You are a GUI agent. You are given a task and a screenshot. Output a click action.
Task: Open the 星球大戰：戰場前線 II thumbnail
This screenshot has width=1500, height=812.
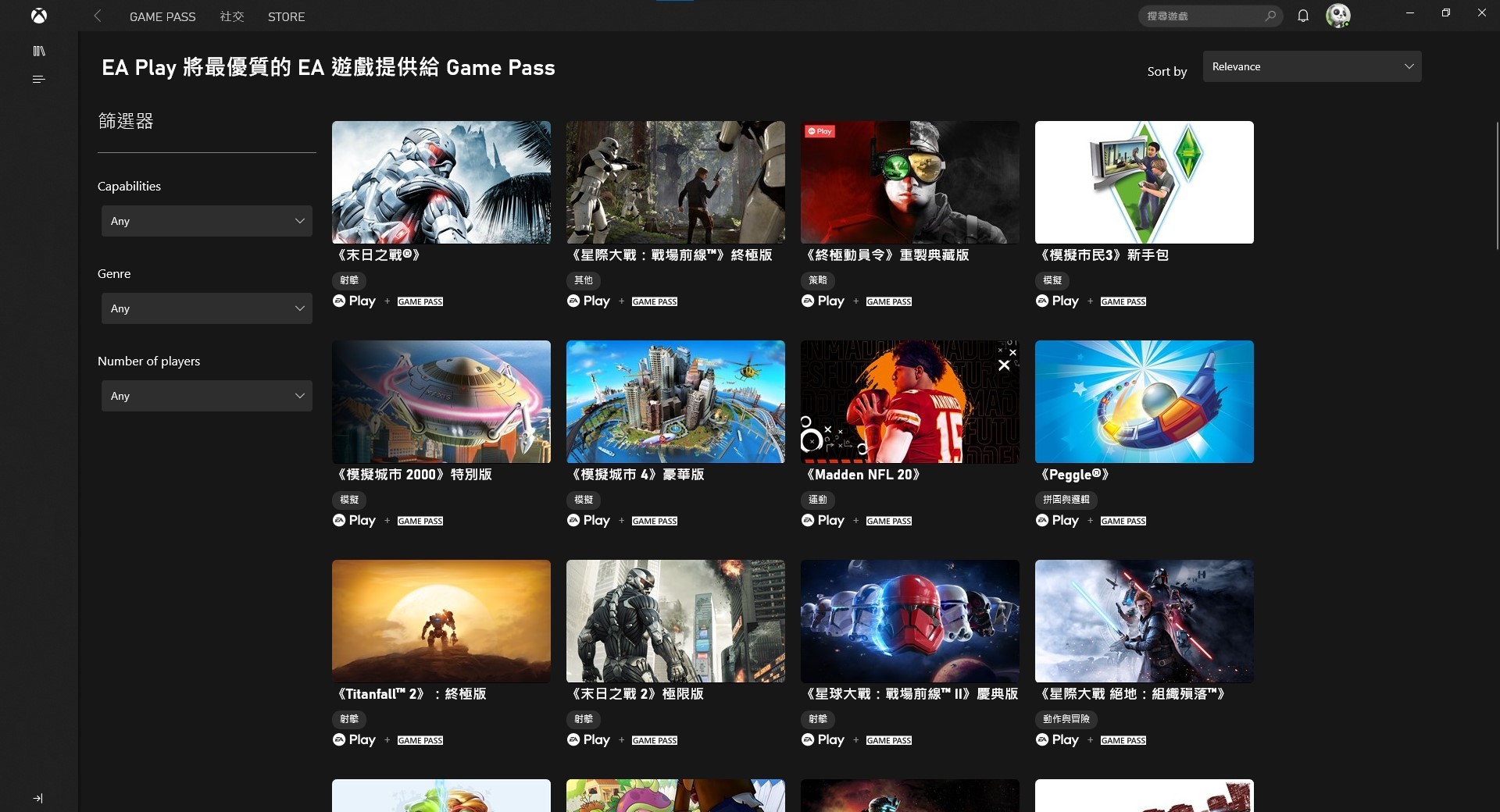[910, 621]
